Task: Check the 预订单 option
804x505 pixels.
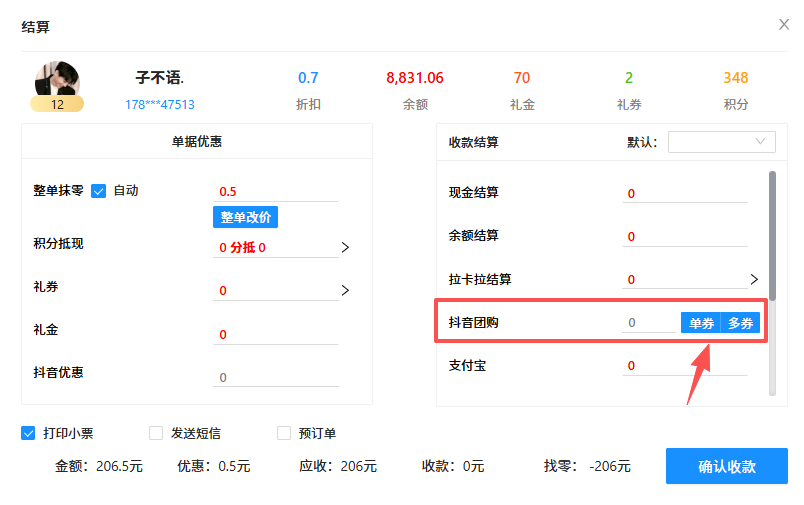Action: [x=284, y=433]
